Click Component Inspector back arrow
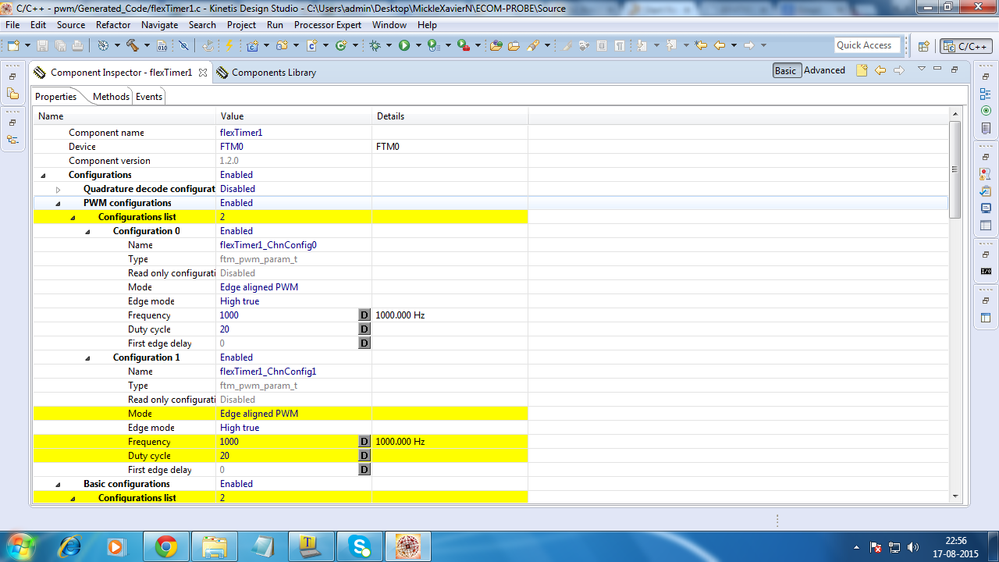The width and height of the screenshot is (999, 562). click(x=880, y=70)
